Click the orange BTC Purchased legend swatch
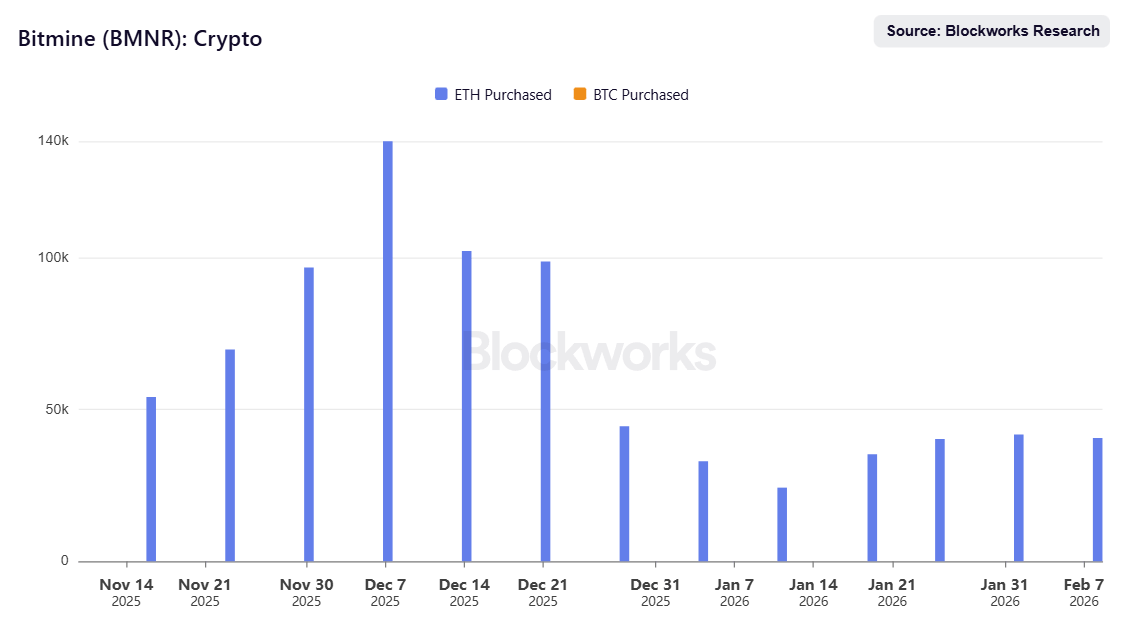This screenshot has height=625, width=1125. tap(580, 94)
